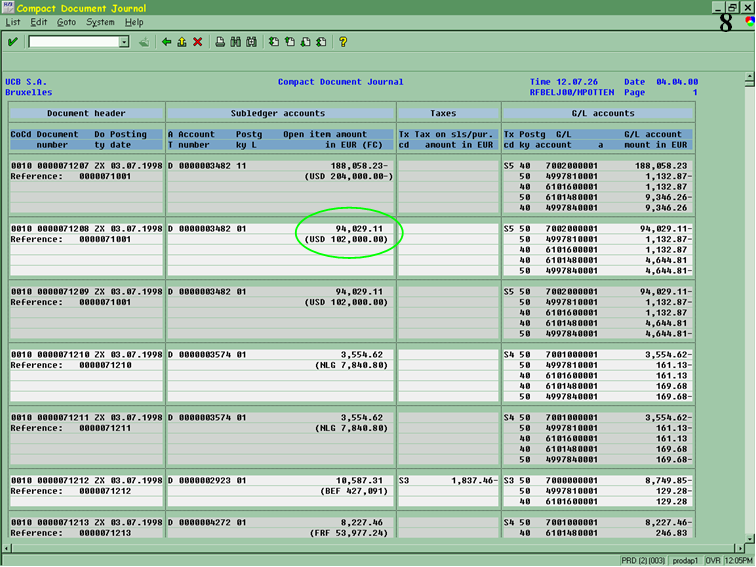Viewport: 756px width, 567px height.
Task: Click inside the command input field
Action: click(73, 42)
